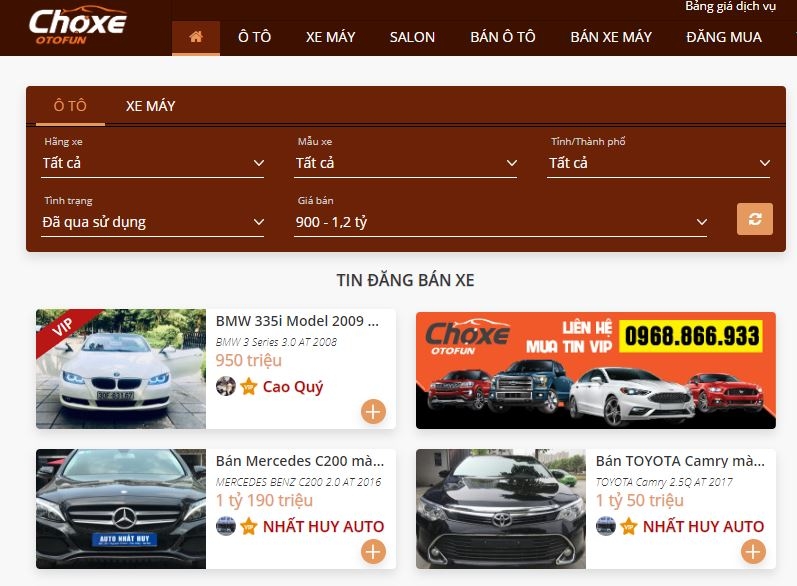Open BÁN Ô TÔ in the top navigation
This screenshot has height=586, width=797.
pyautogui.click(x=503, y=37)
